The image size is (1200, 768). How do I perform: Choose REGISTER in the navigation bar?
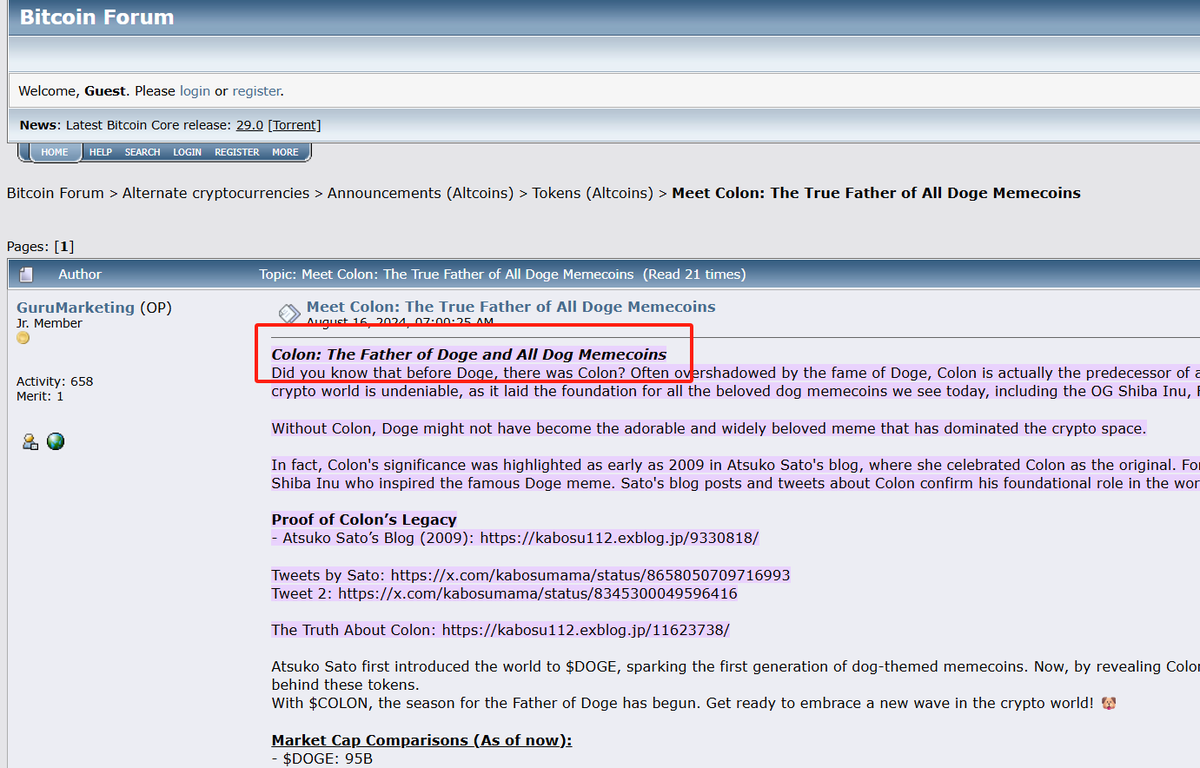[237, 152]
